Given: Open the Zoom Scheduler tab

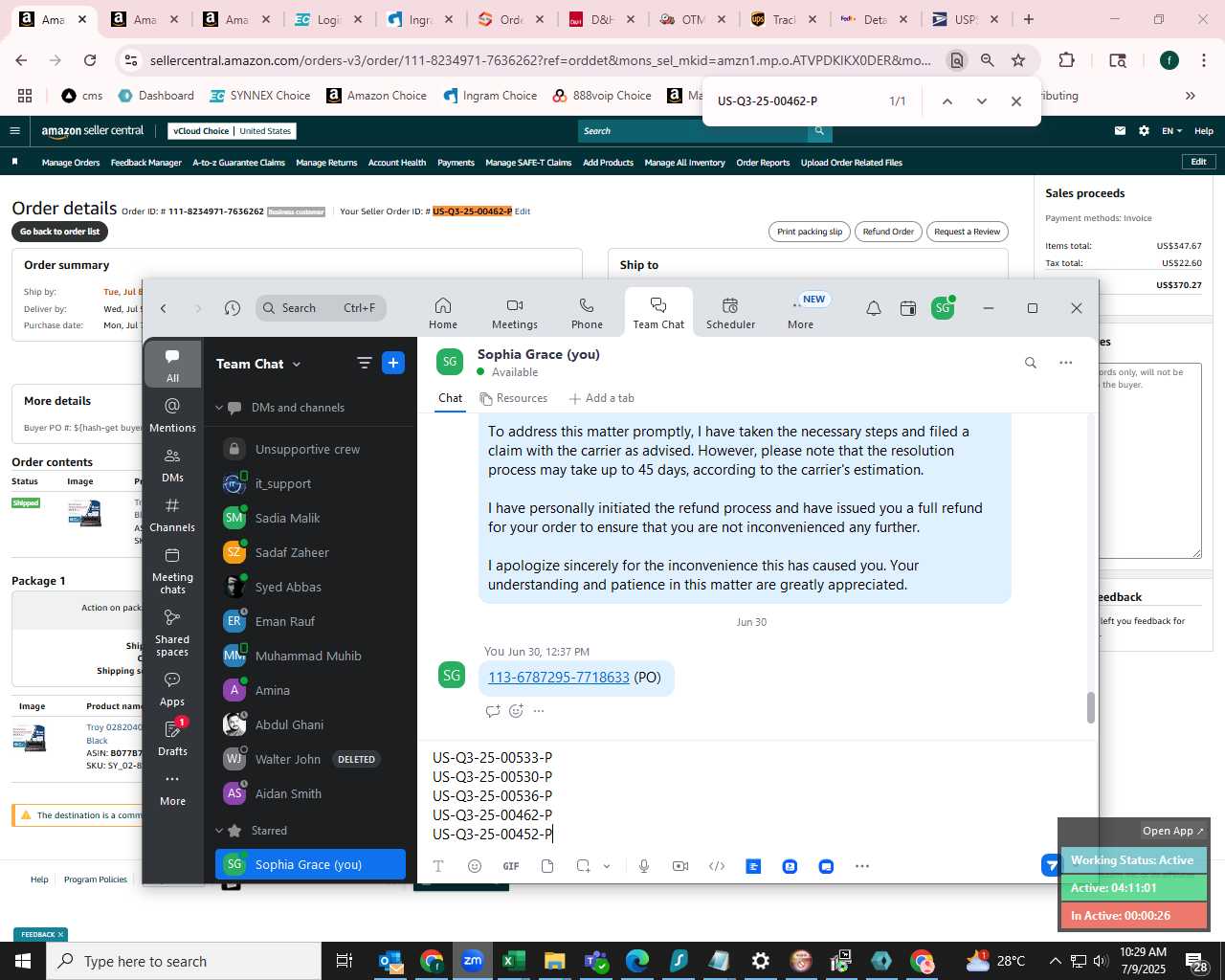Looking at the screenshot, I should tap(730, 313).
